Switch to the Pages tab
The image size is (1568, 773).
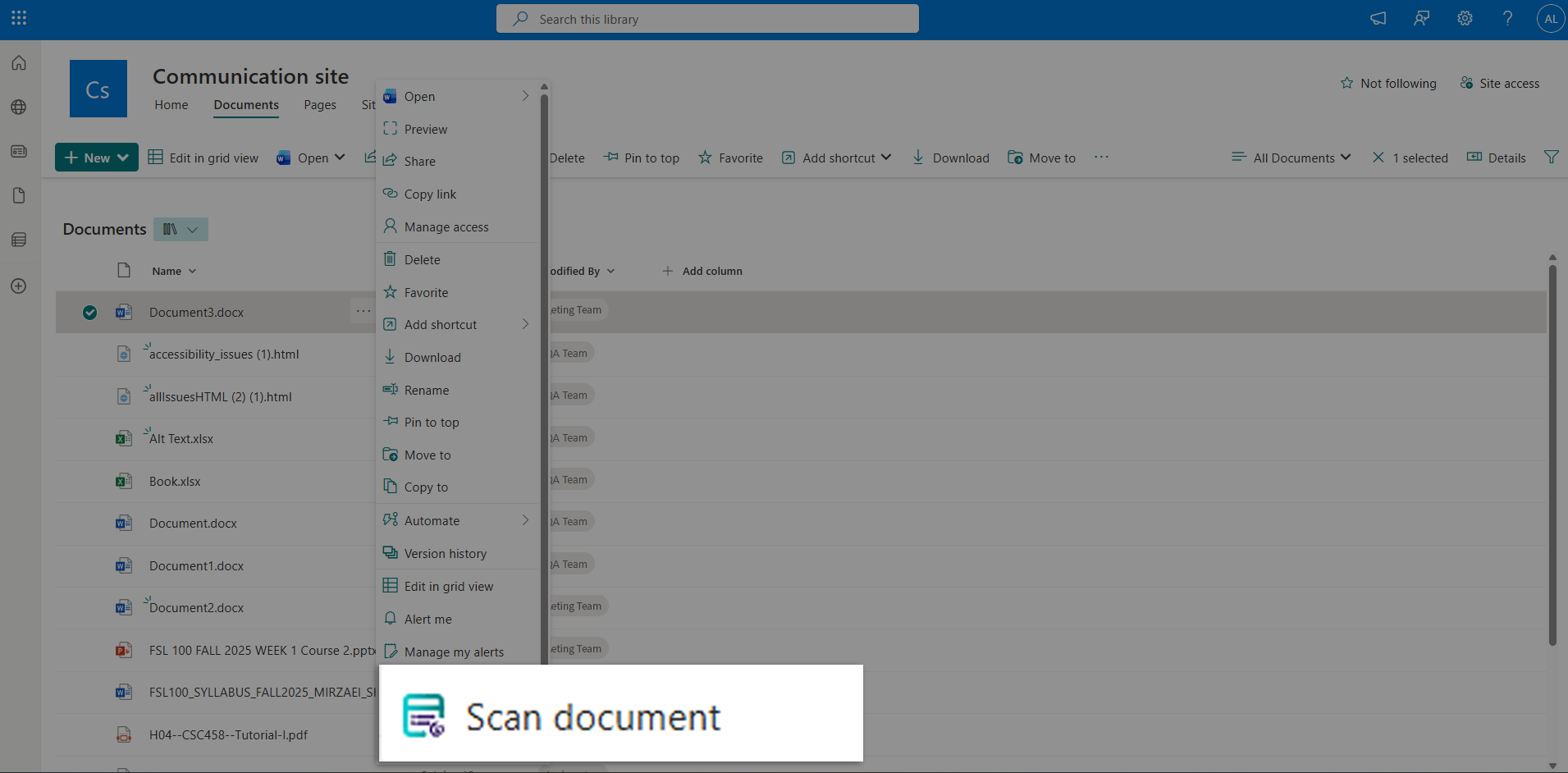[x=320, y=105]
